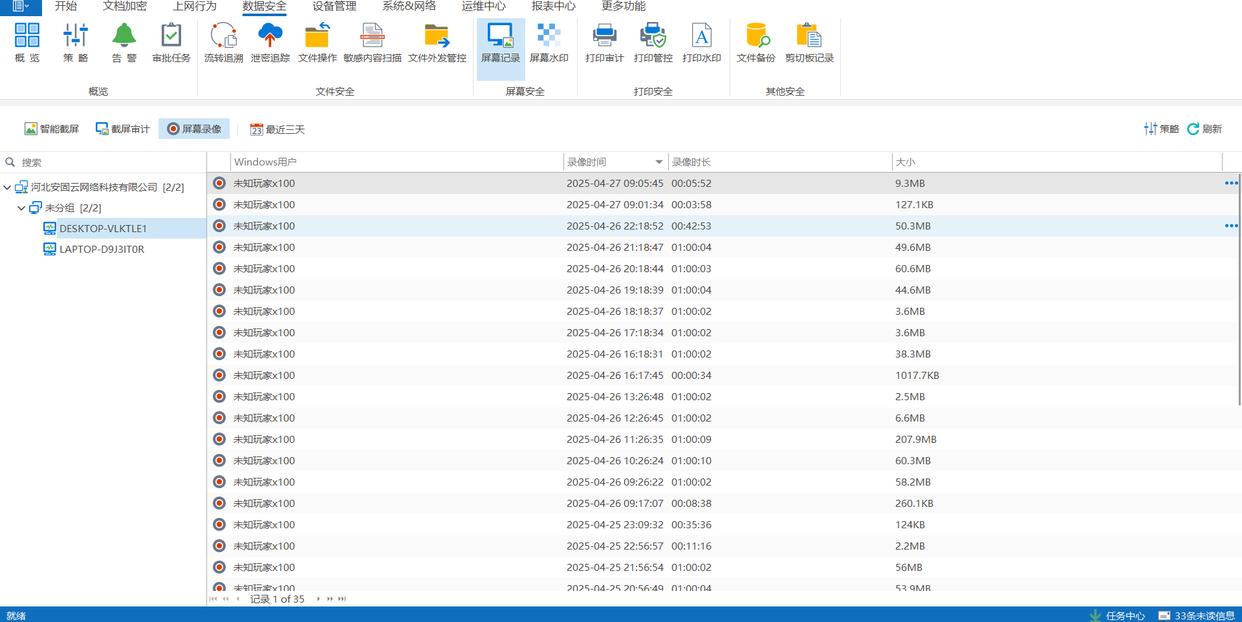The height and width of the screenshot is (622, 1242).
Task: Switch to 智能截屏 view
Action: 52,129
